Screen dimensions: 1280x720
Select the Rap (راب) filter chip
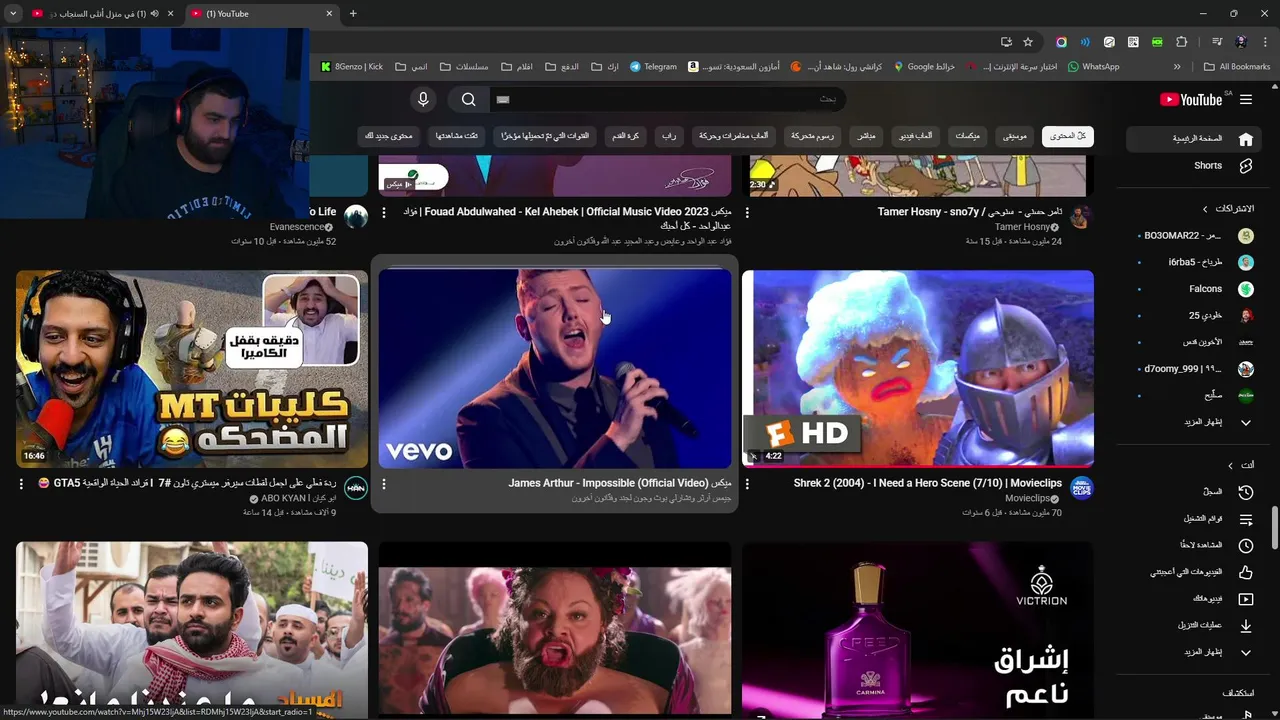pyautogui.click(x=669, y=136)
